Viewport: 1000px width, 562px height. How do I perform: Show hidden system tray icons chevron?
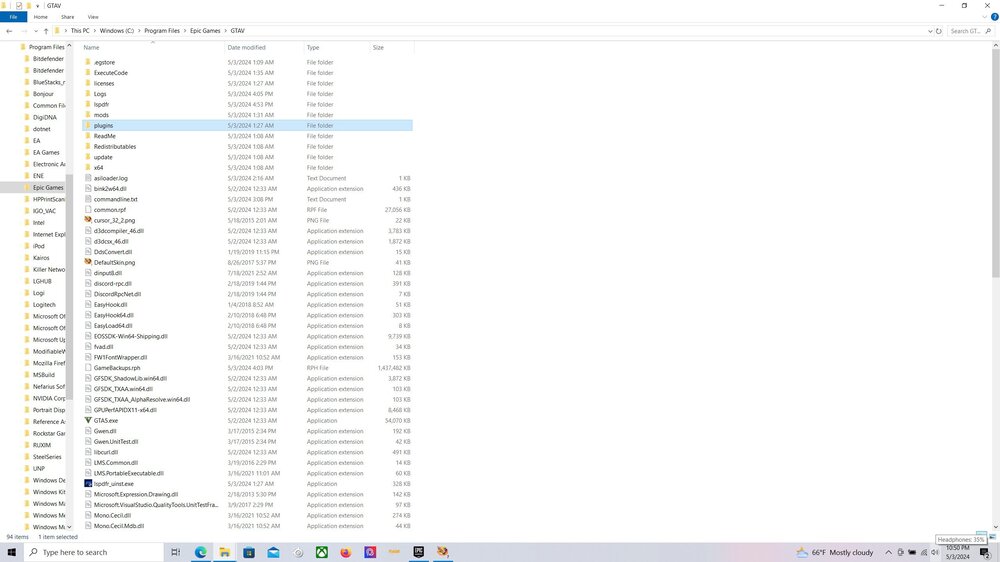click(x=888, y=552)
